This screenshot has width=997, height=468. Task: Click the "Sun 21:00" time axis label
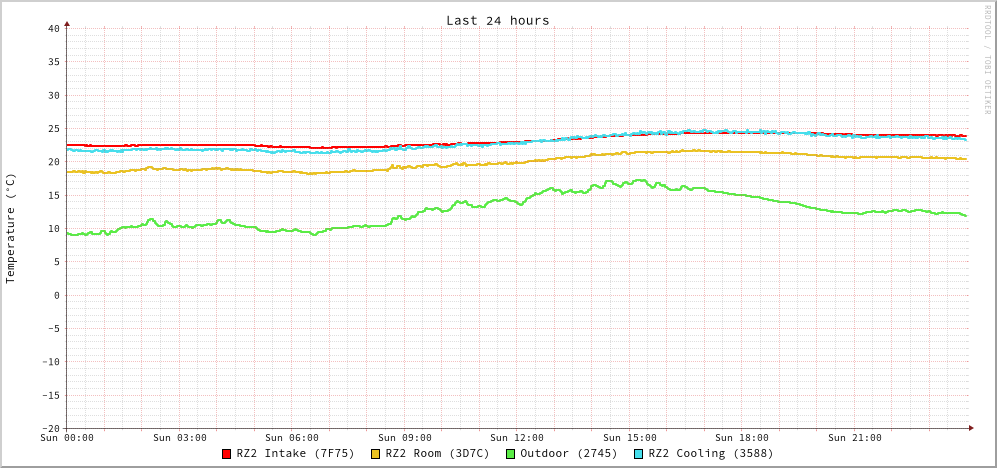[855, 438]
